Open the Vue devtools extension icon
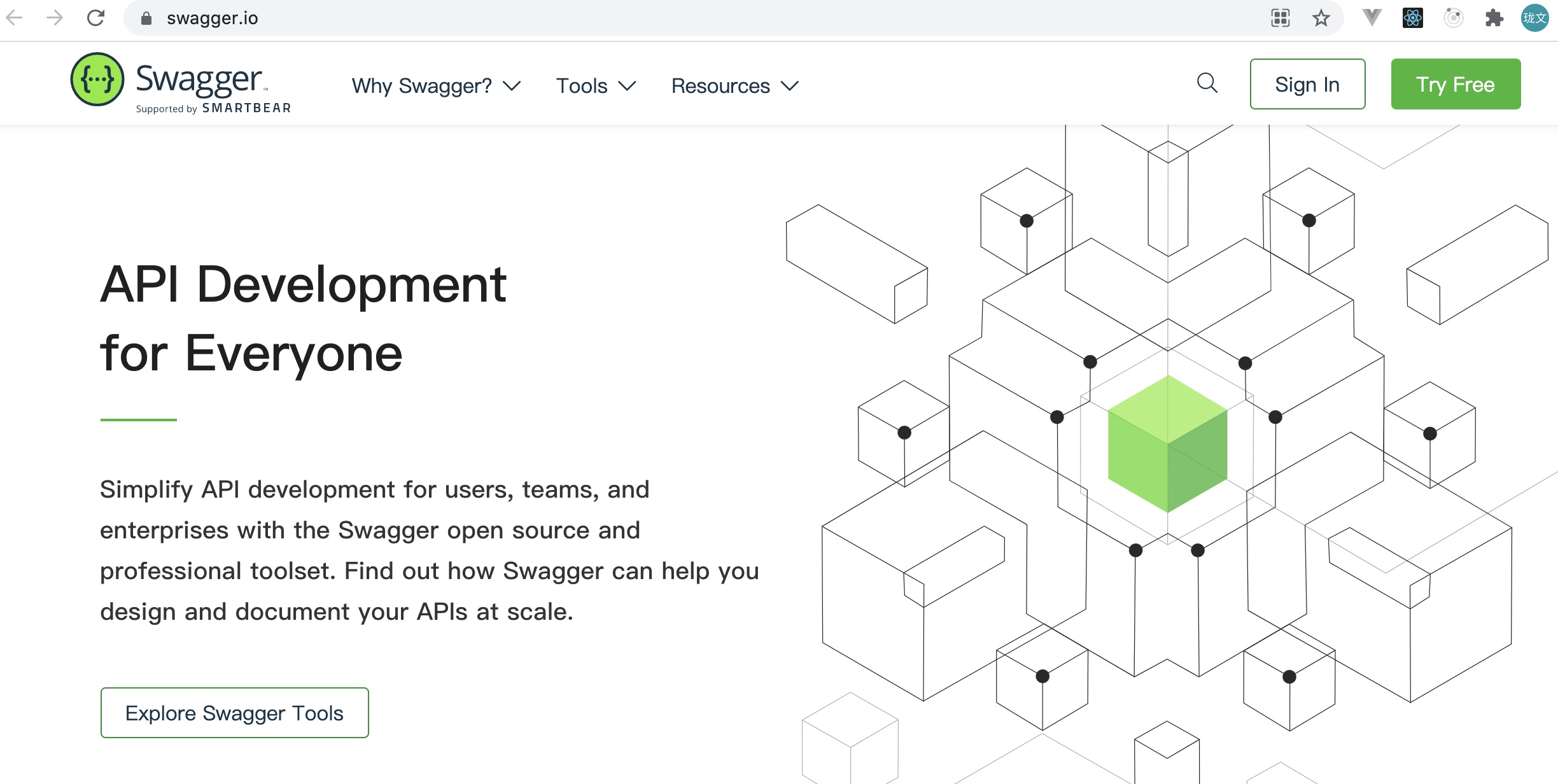Screen dimensions: 1558x784 pyautogui.click(x=1372, y=18)
